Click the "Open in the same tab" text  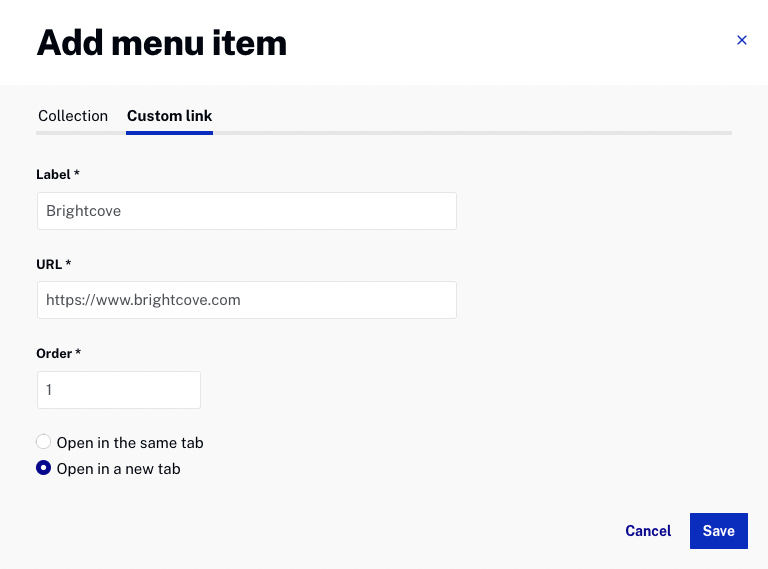(130, 443)
